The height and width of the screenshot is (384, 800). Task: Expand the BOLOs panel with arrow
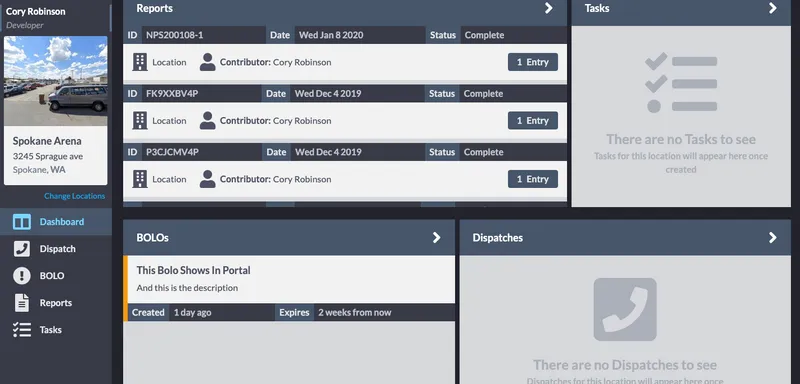[436, 238]
